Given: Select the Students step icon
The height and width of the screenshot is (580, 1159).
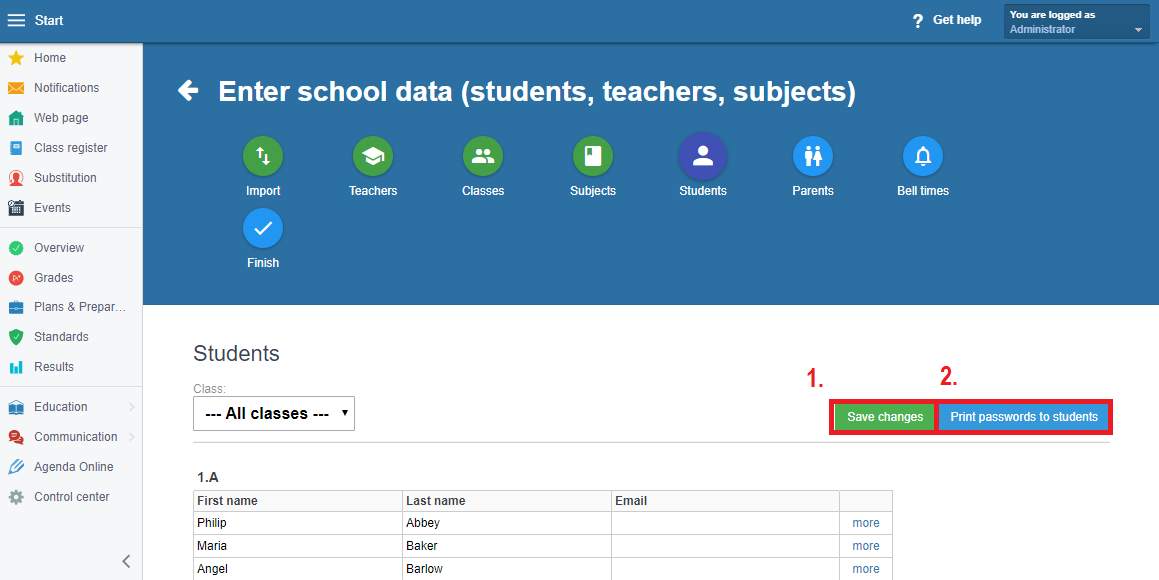Looking at the screenshot, I should (x=703, y=157).
